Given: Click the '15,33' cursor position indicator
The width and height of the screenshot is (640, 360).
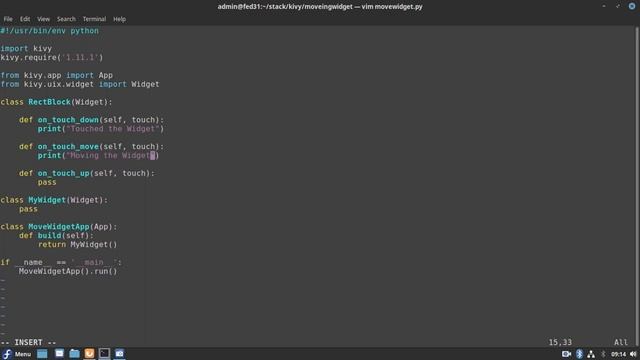Looking at the screenshot, I should click(560, 342).
